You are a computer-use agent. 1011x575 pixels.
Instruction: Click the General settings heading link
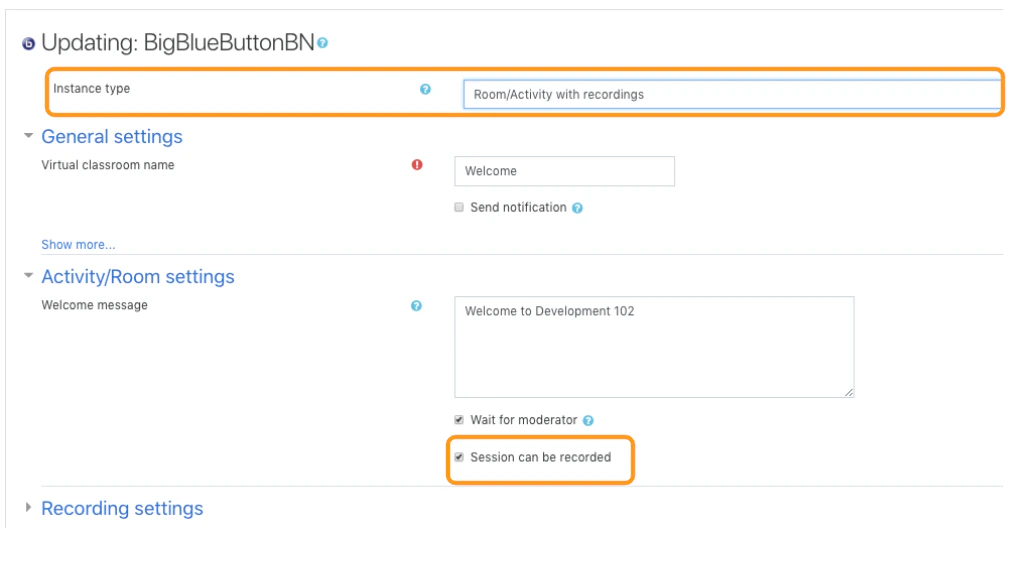pyautogui.click(x=112, y=137)
